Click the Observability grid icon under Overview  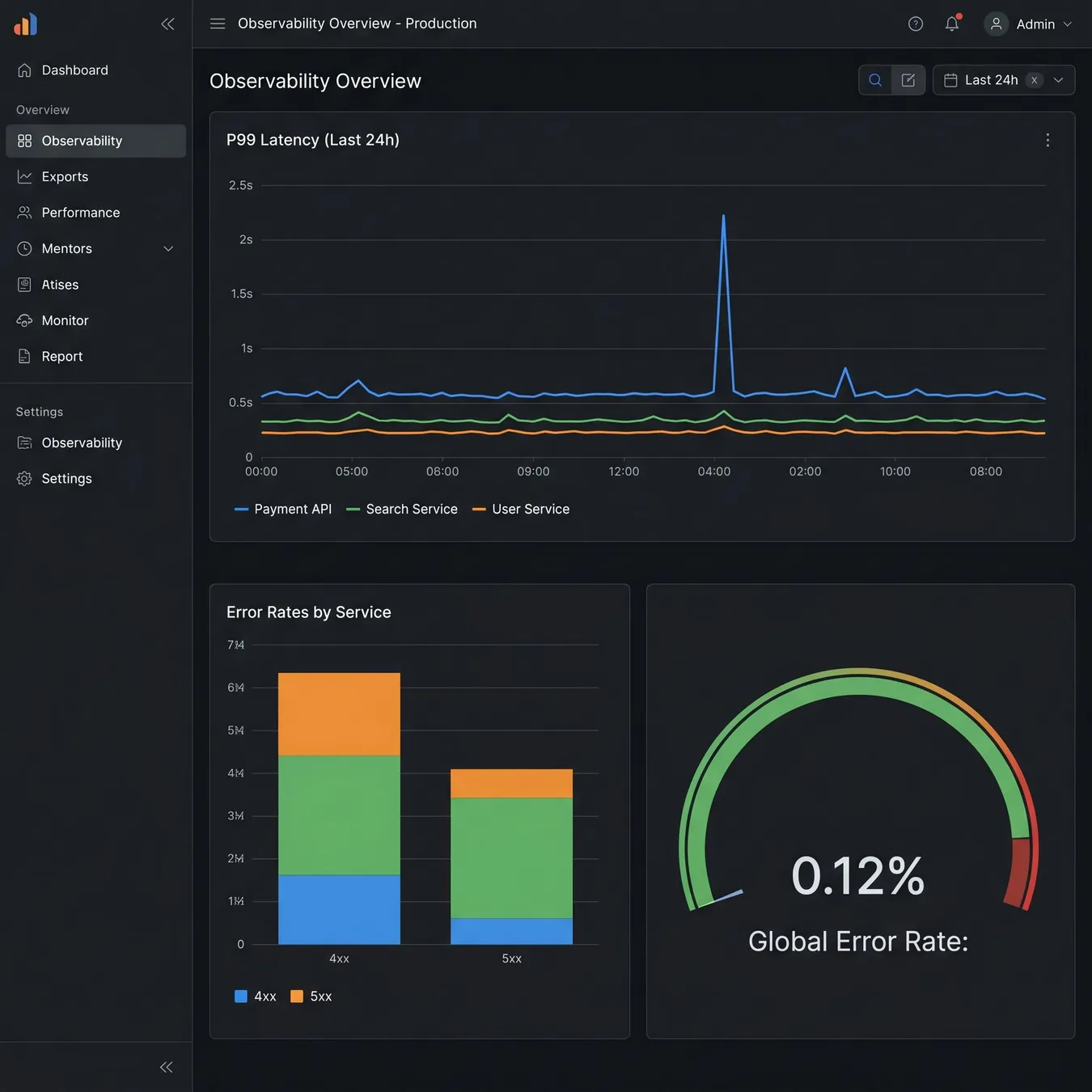[x=25, y=141]
